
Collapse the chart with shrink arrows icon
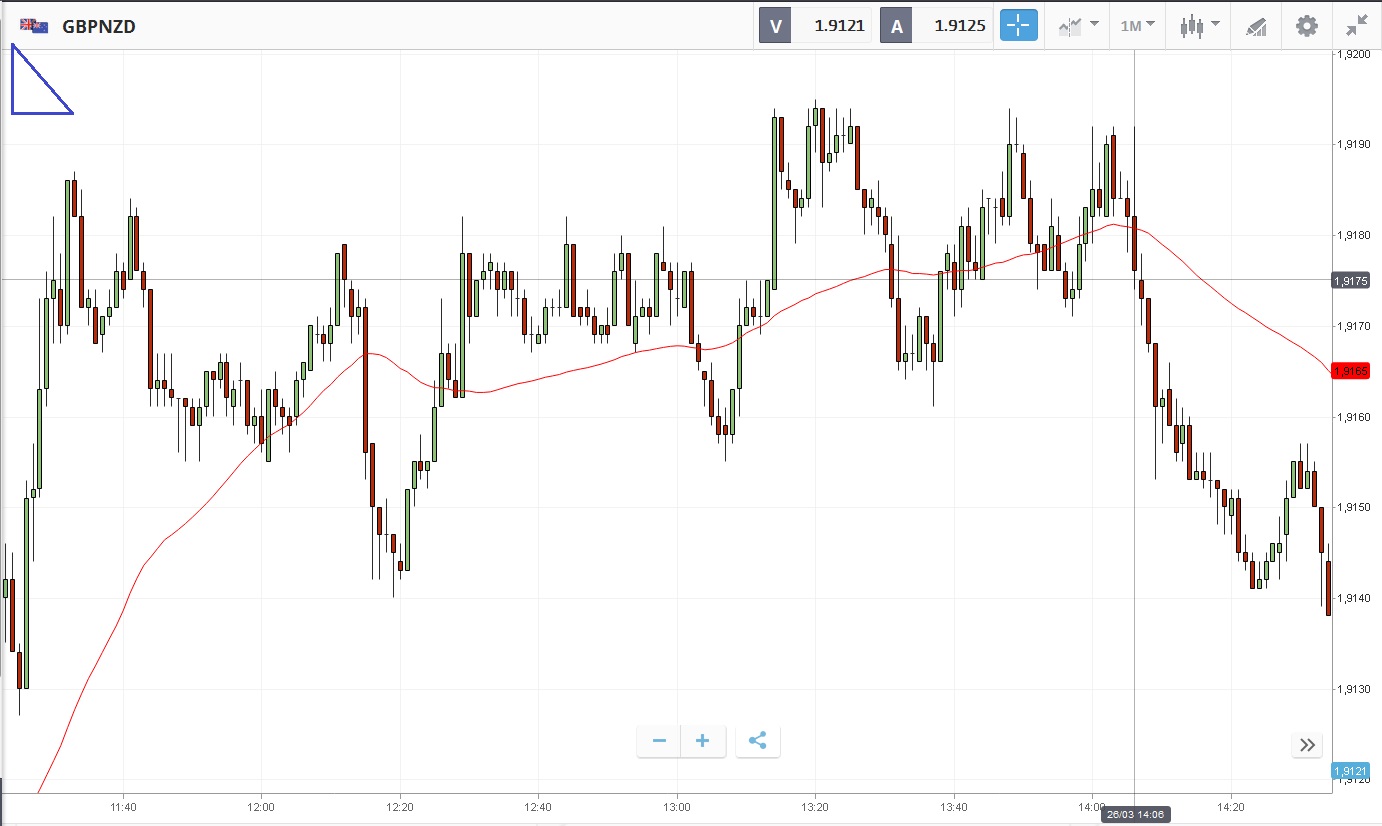[x=1357, y=26]
